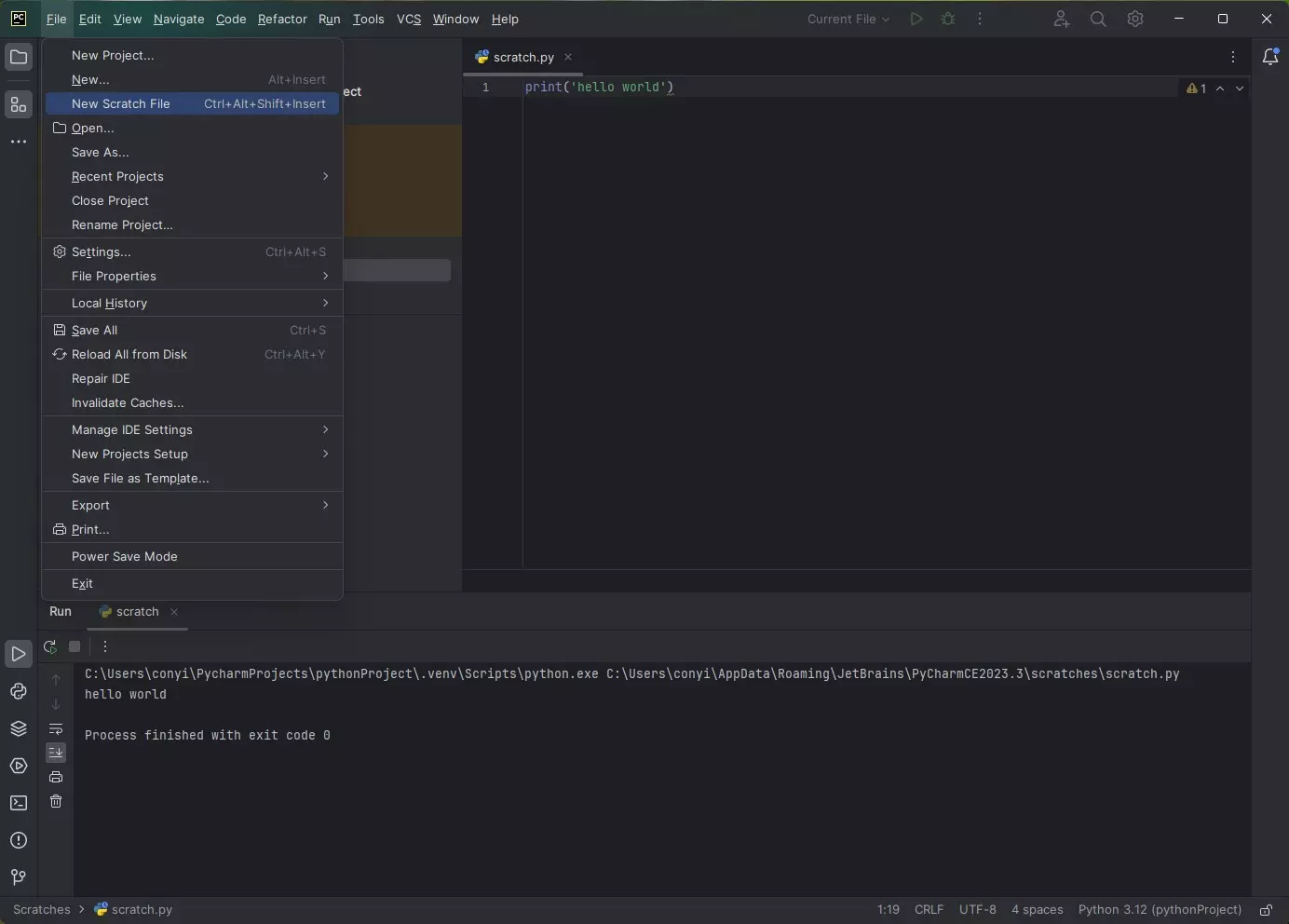Toggle file read-only lock icon
The height and width of the screenshot is (924, 1289).
1267,910
